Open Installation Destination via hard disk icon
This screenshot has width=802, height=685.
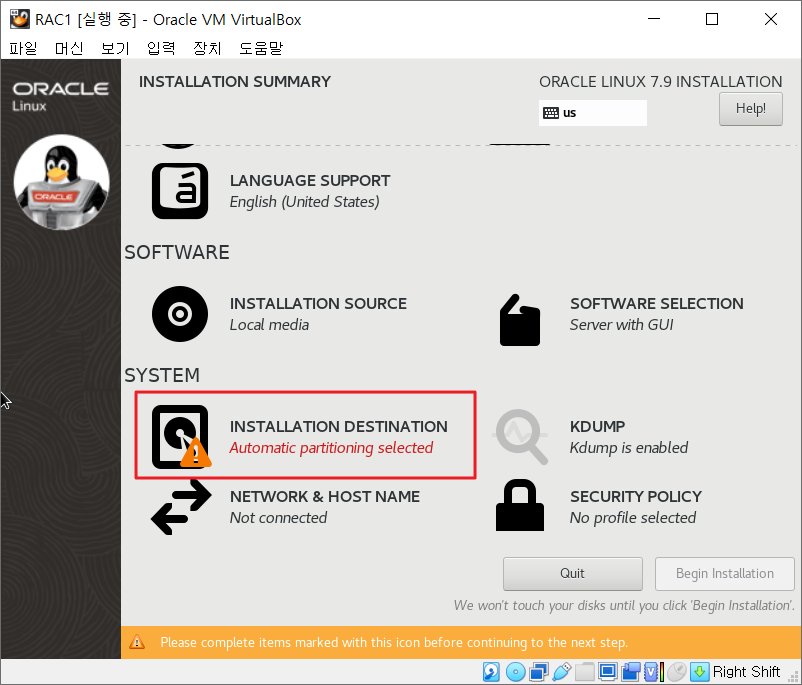coord(181,437)
